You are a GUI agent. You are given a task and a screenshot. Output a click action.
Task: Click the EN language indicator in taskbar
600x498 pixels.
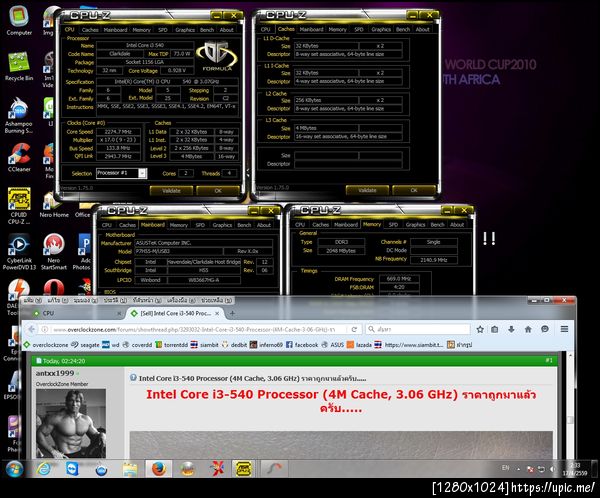pyautogui.click(x=505, y=468)
